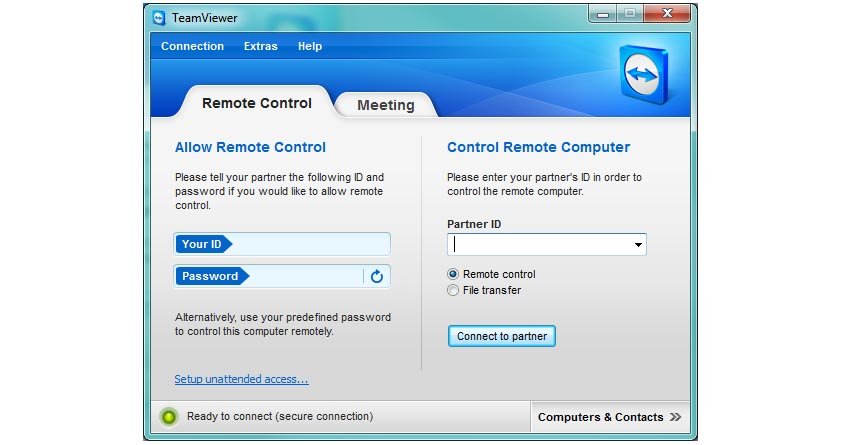Click the Your ID field
The height and width of the screenshot is (445, 841).
click(282, 244)
